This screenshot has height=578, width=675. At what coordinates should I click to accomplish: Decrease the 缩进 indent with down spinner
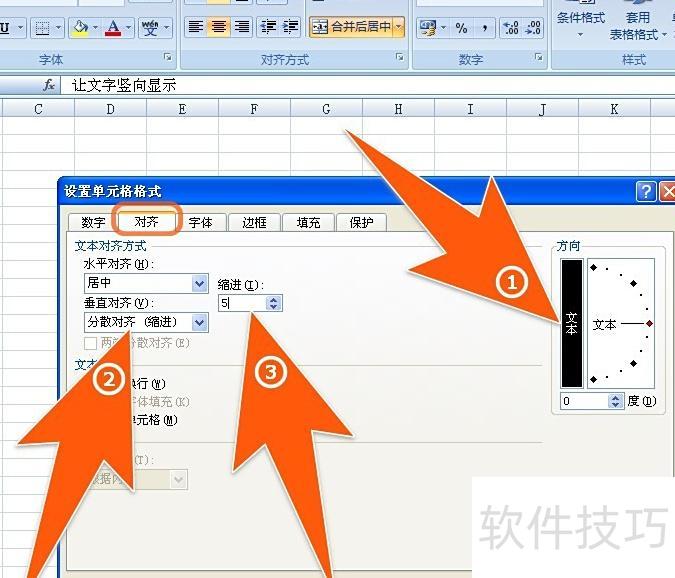(x=274, y=307)
